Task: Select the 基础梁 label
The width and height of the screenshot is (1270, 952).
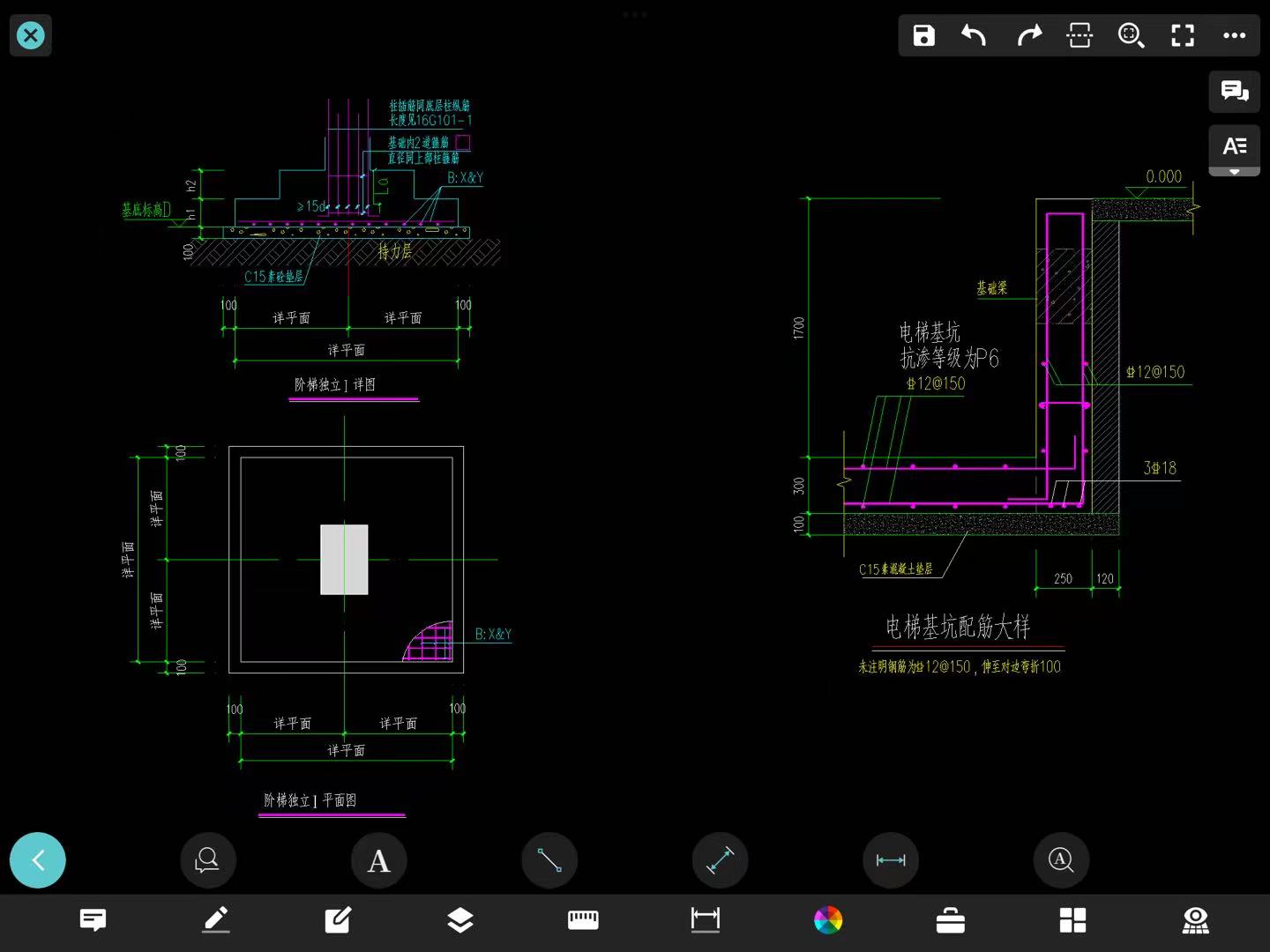Action: [x=991, y=288]
